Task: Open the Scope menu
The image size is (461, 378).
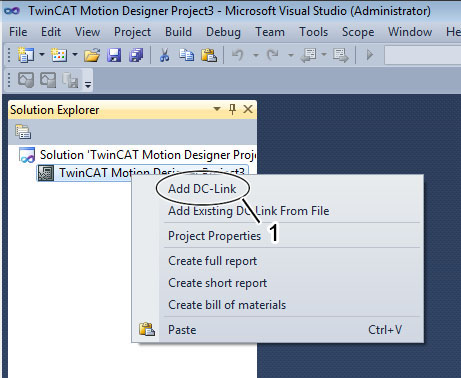Action: [x=358, y=32]
